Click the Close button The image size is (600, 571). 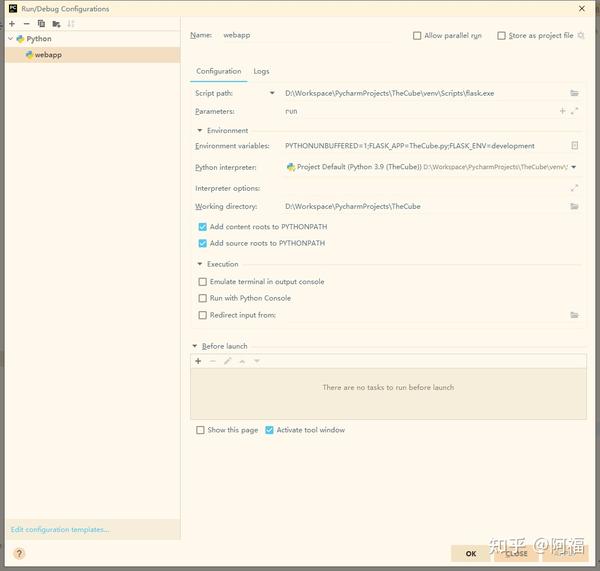(x=516, y=553)
